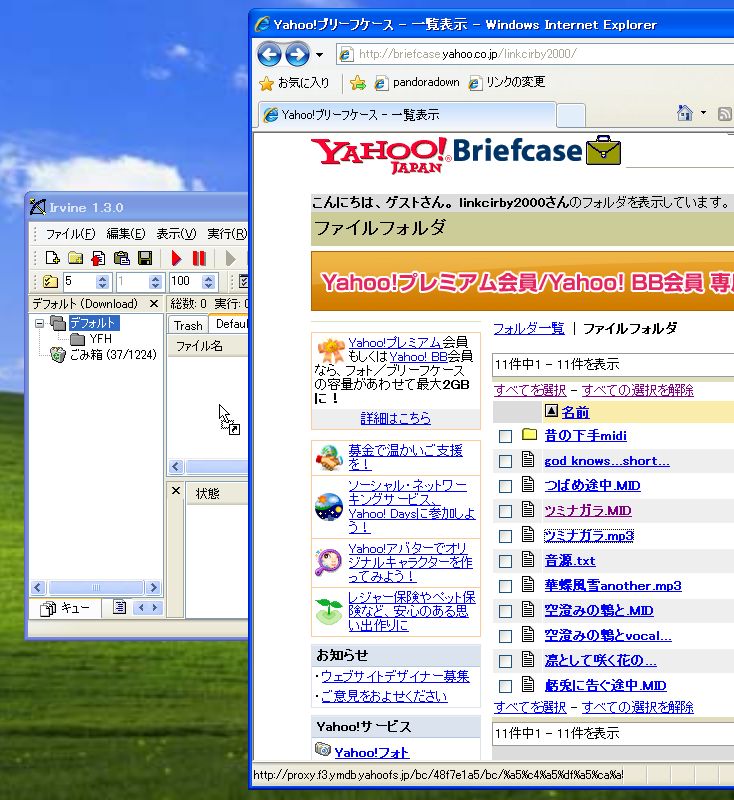This screenshot has width=734, height=800.
Task: Click the stepper arrows beside the value 5
Action: (103, 282)
